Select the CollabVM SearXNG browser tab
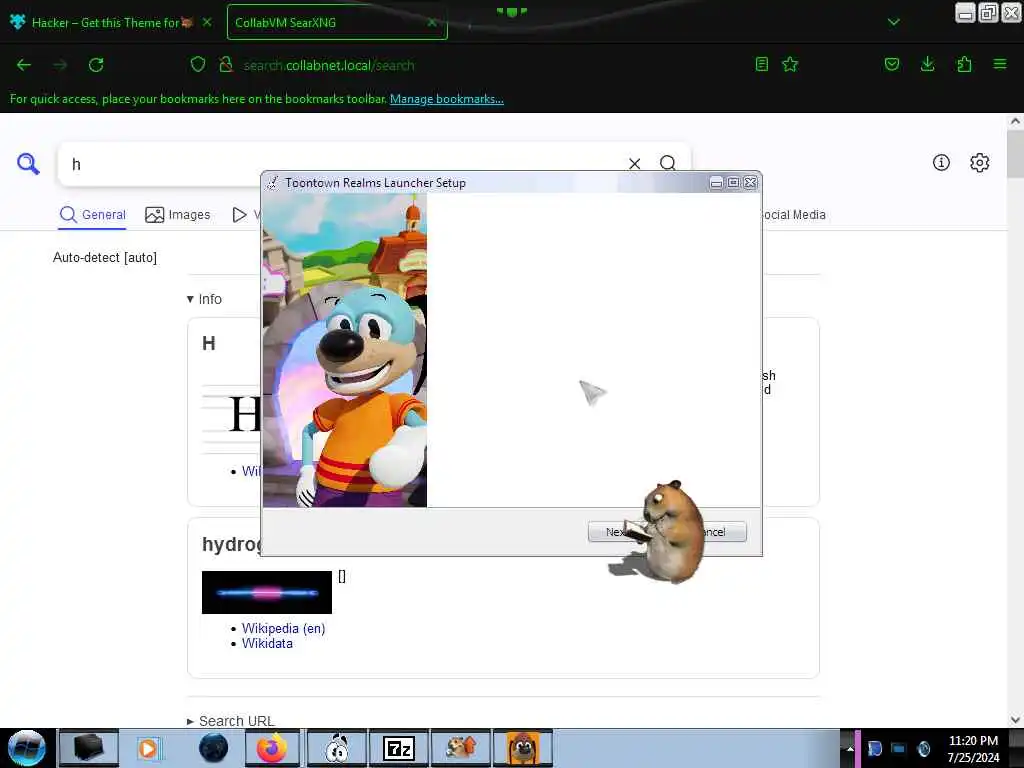The image size is (1024, 768). pyautogui.click(x=337, y=22)
